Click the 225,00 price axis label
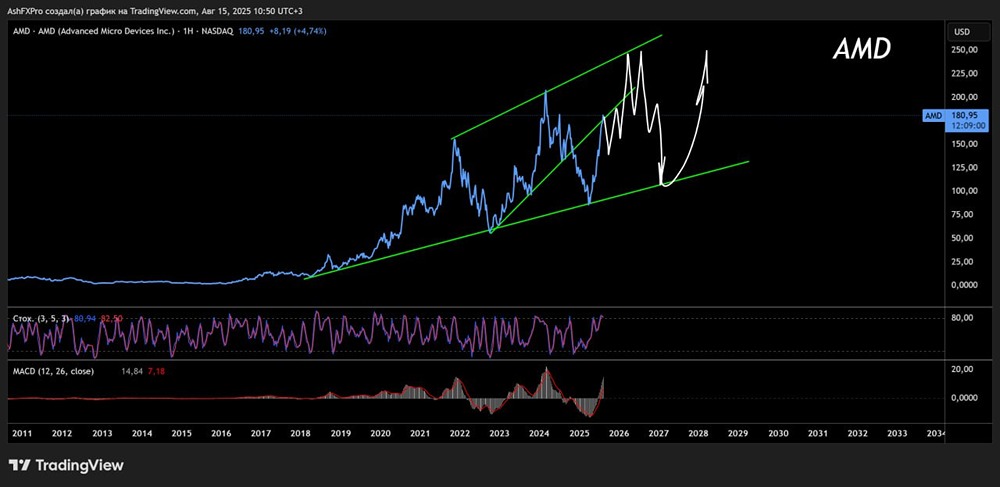The image size is (1000, 487). [966, 74]
